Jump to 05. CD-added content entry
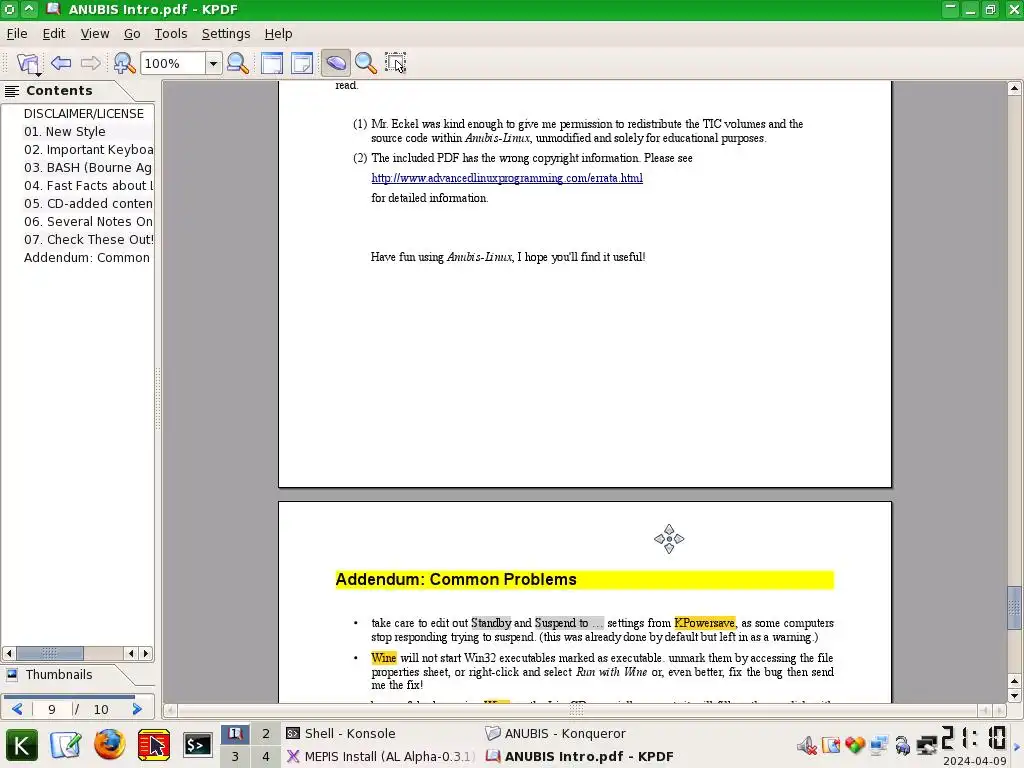The image size is (1024, 768). (x=88, y=203)
